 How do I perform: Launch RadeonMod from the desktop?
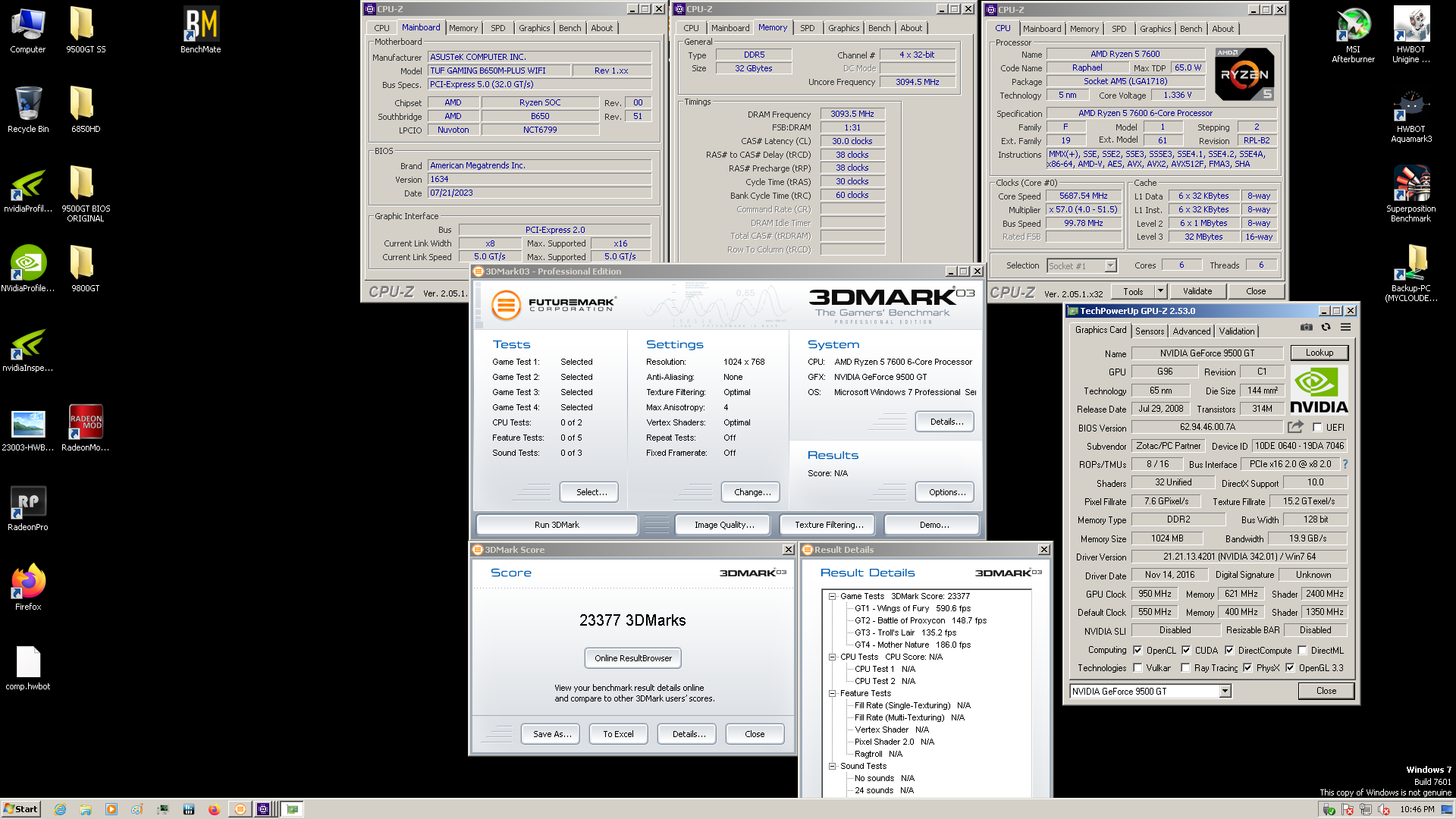pyautogui.click(x=86, y=428)
